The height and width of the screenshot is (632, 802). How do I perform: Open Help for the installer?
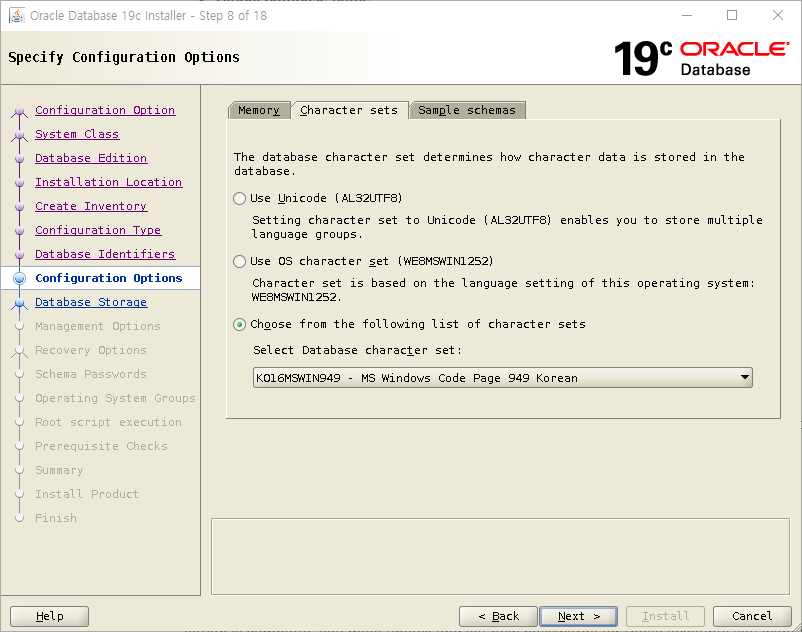(x=50, y=616)
